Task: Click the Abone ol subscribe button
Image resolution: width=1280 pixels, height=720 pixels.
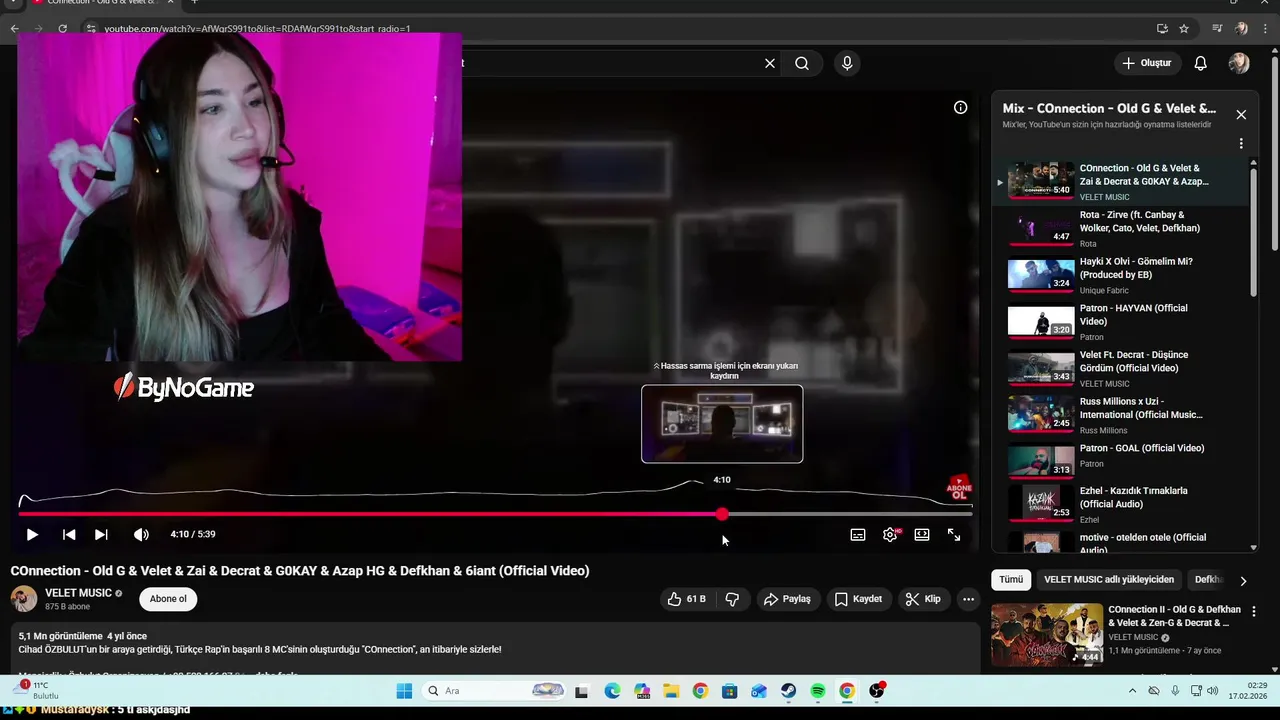Action: 168,599
